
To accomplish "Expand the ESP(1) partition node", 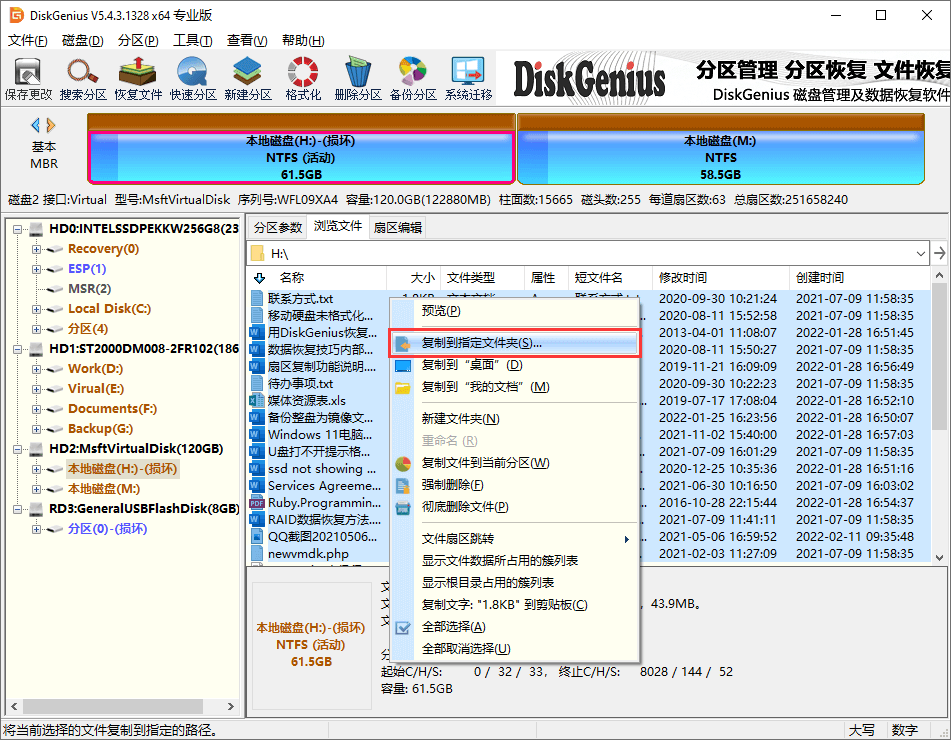I will (36, 269).
